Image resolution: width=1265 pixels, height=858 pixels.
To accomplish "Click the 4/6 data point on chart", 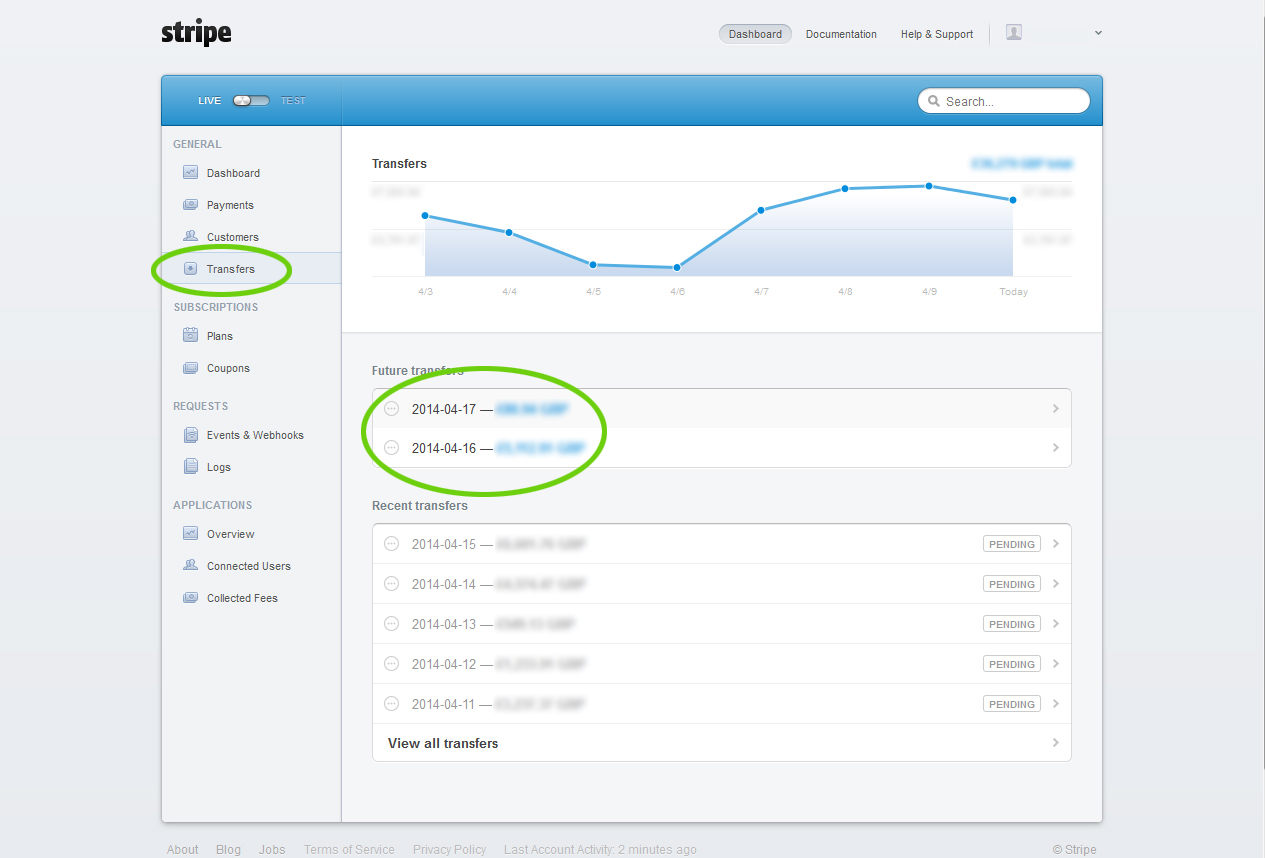I will pyautogui.click(x=677, y=268).
